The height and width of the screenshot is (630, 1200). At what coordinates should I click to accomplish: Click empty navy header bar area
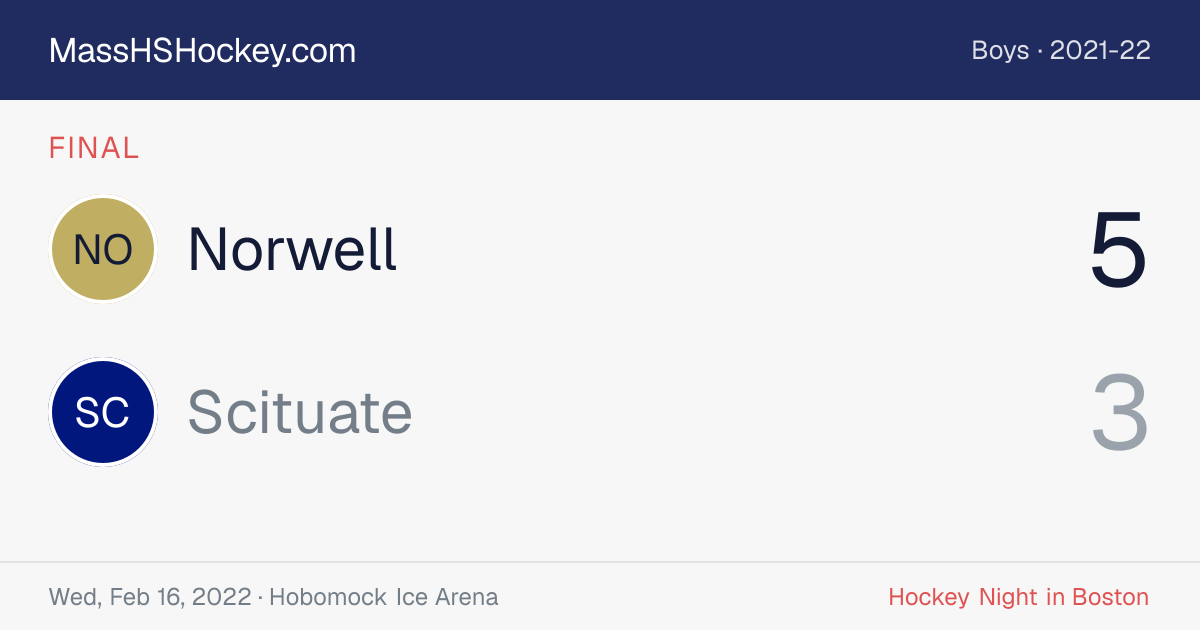tap(660, 50)
